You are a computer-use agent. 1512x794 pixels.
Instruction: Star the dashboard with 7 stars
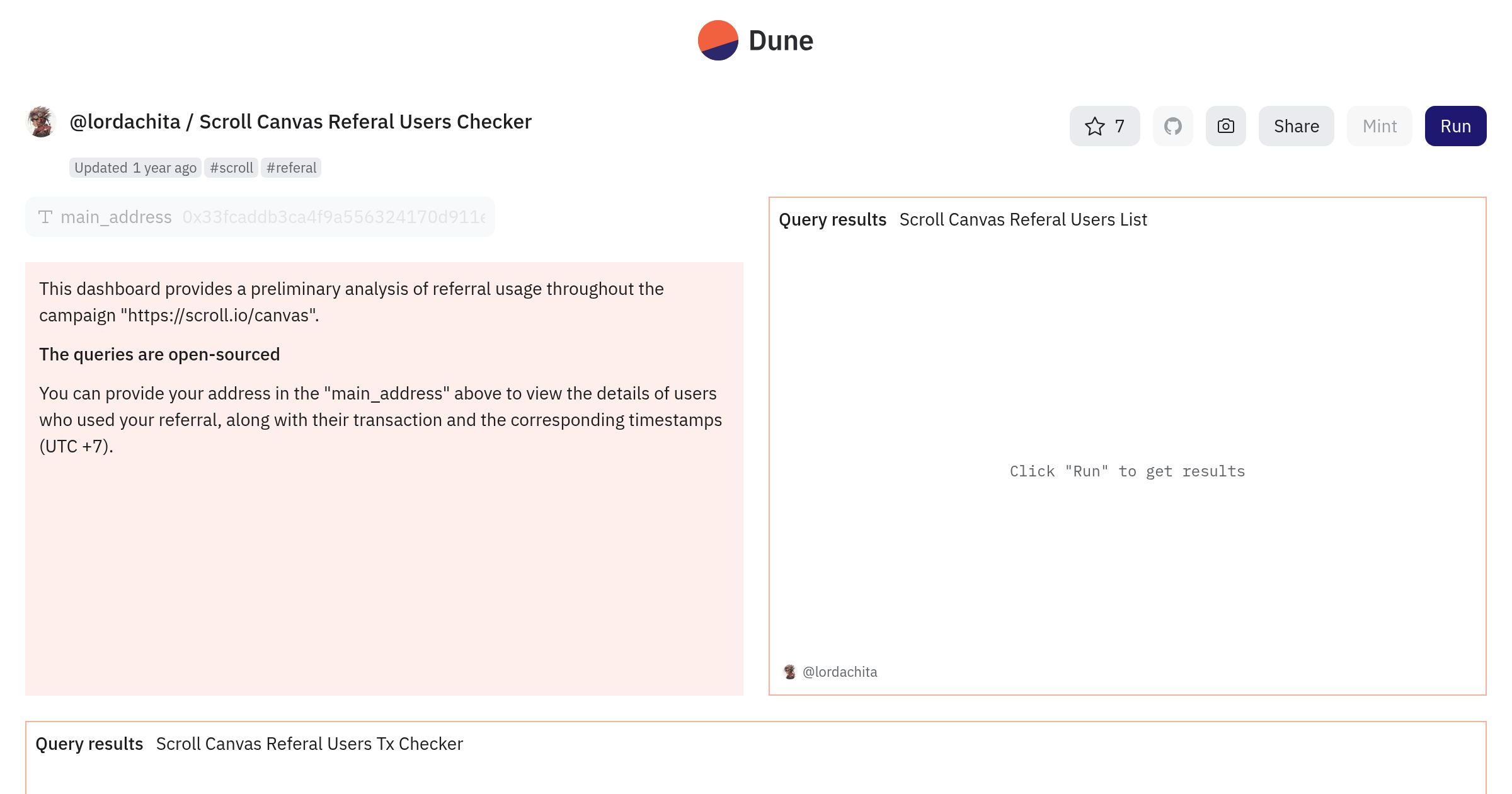tap(1104, 126)
